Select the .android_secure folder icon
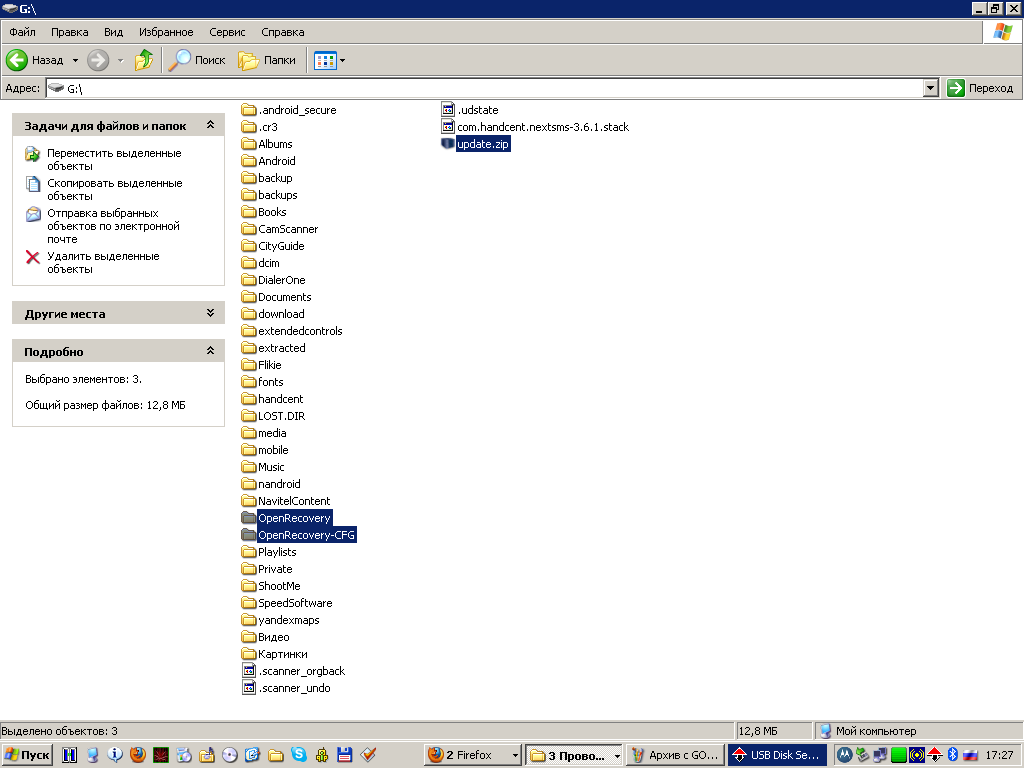The image size is (1024, 768). point(248,110)
